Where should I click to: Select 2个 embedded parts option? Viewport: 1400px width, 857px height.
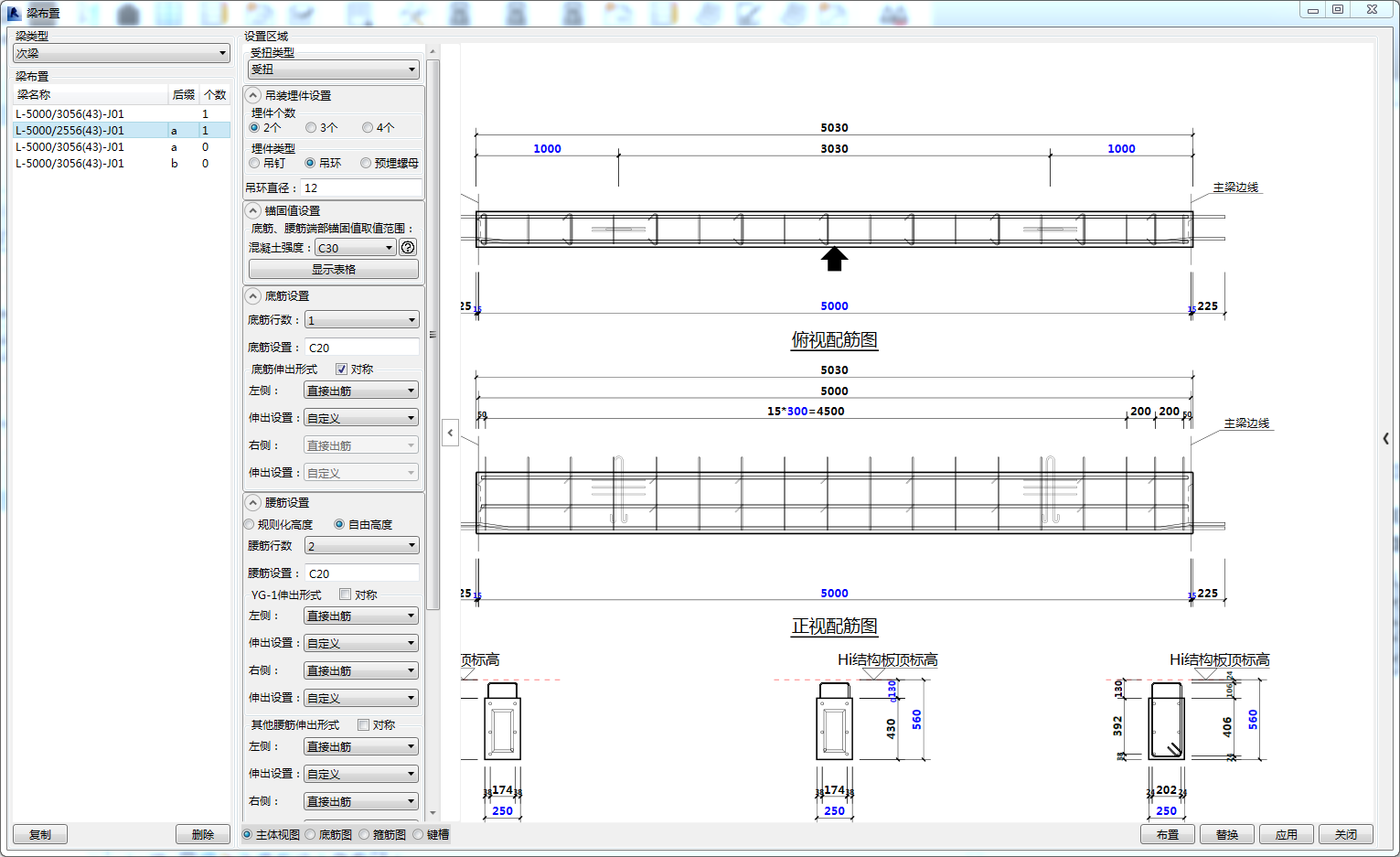point(265,128)
